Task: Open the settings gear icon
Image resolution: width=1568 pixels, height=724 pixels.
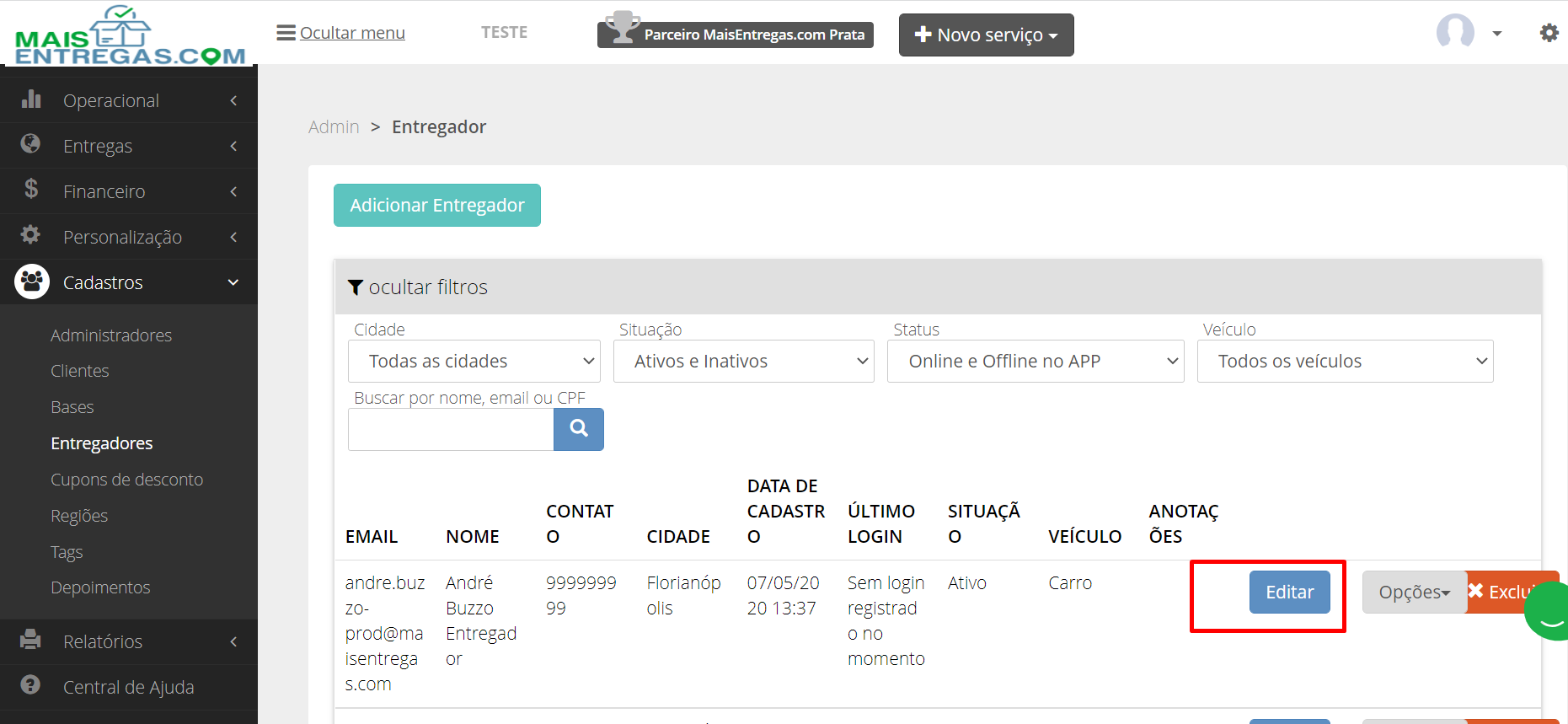Action: 1549,33
